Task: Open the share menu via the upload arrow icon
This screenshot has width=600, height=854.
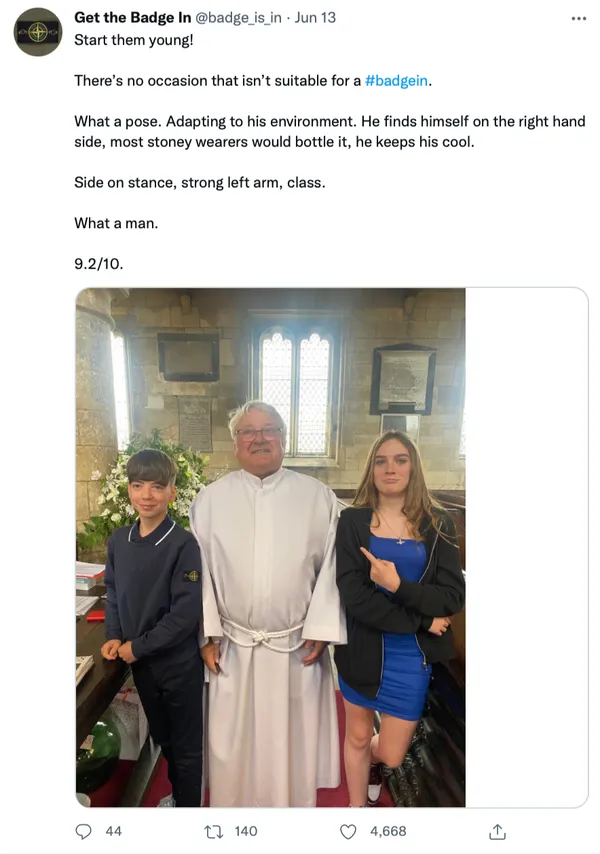Action: click(x=495, y=831)
